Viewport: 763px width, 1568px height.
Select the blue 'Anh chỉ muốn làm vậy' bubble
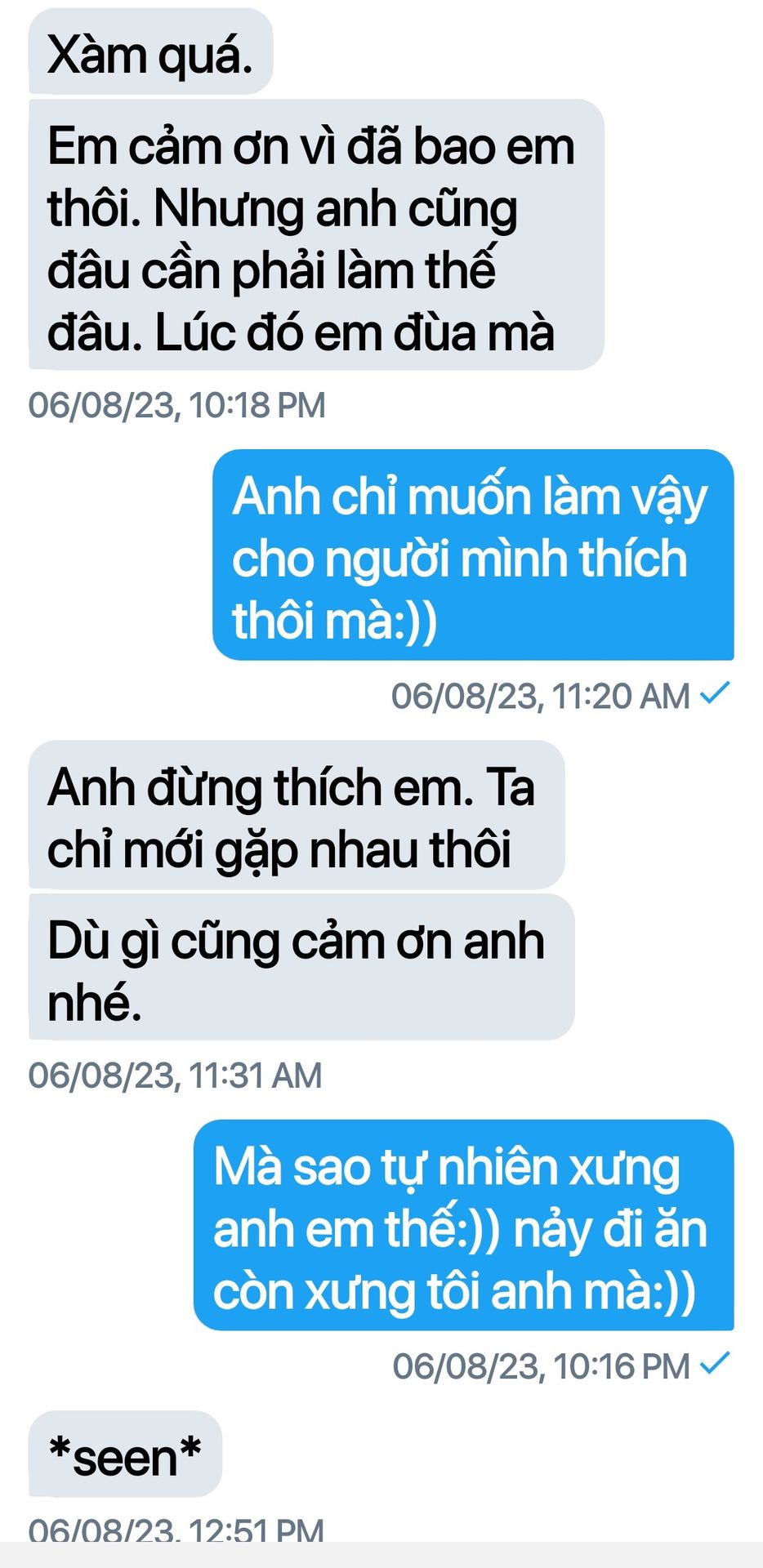(x=473, y=555)
